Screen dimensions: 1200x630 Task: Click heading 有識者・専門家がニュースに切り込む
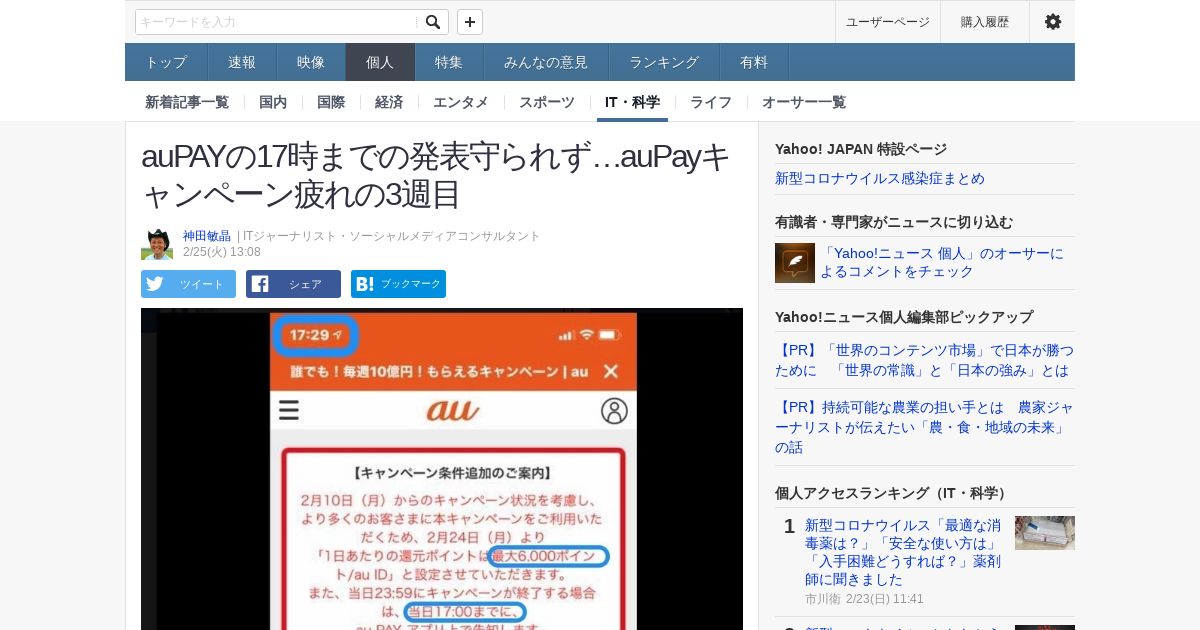894,222
